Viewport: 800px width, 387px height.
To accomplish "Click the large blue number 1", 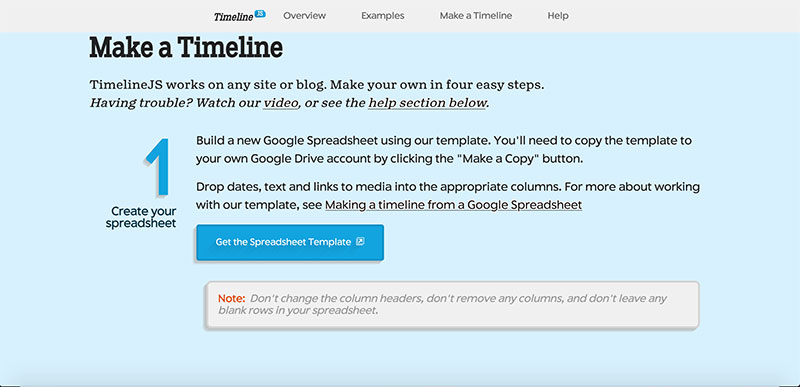I will (x=157, y=167).
